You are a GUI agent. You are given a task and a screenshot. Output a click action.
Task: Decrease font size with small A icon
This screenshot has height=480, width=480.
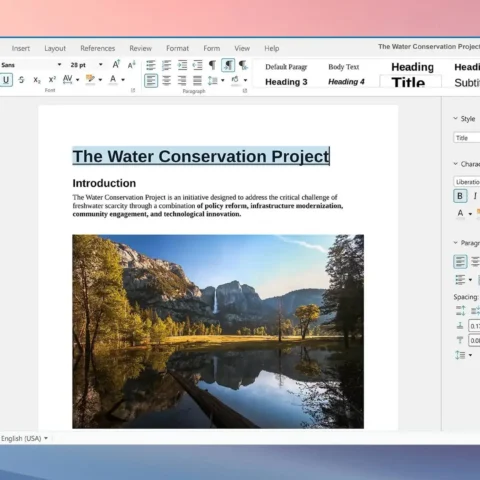tap(132, 65)
